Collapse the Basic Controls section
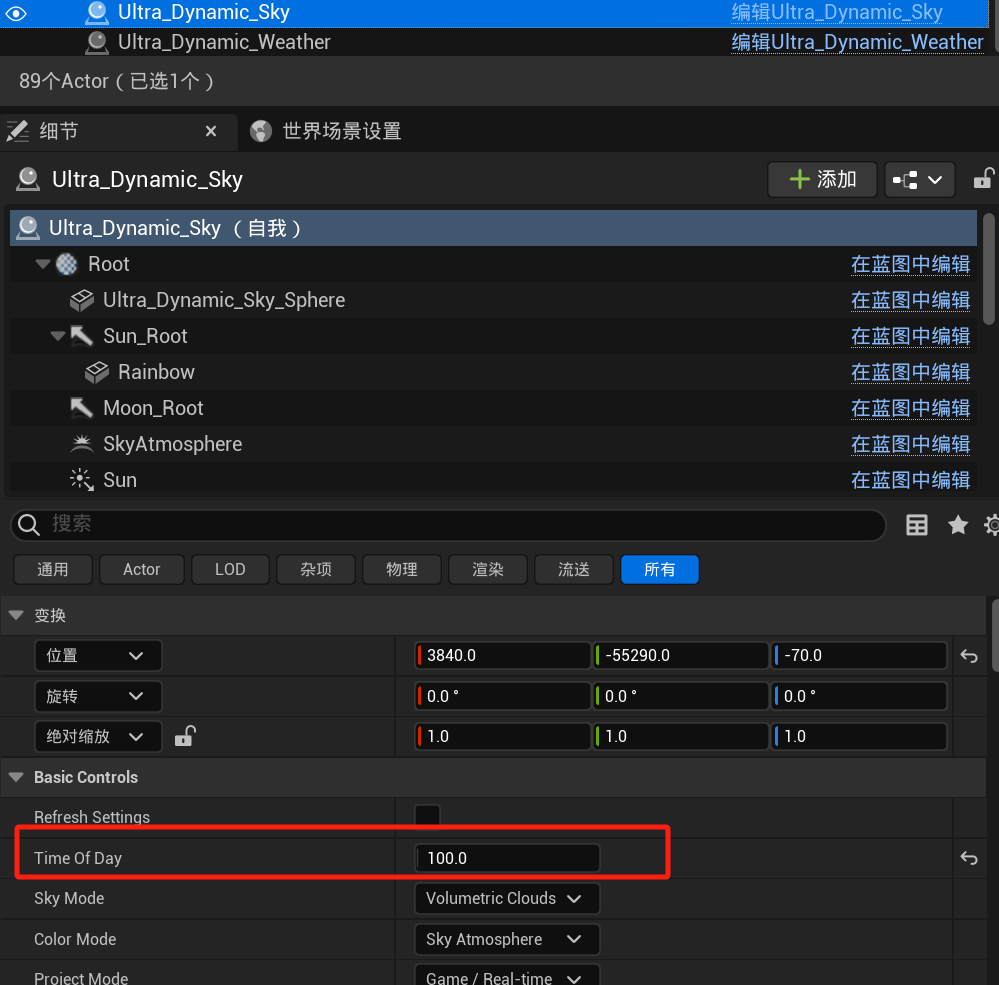The width and height of the screenshot is (999, 985). point(16,777)
